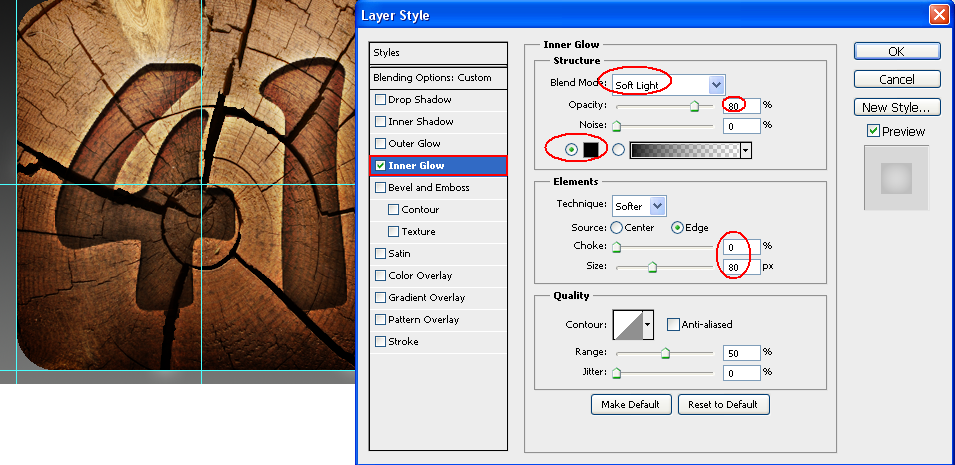Click the Jitter percent field
The width and height of the screenshot is (955, 465).
742,372
